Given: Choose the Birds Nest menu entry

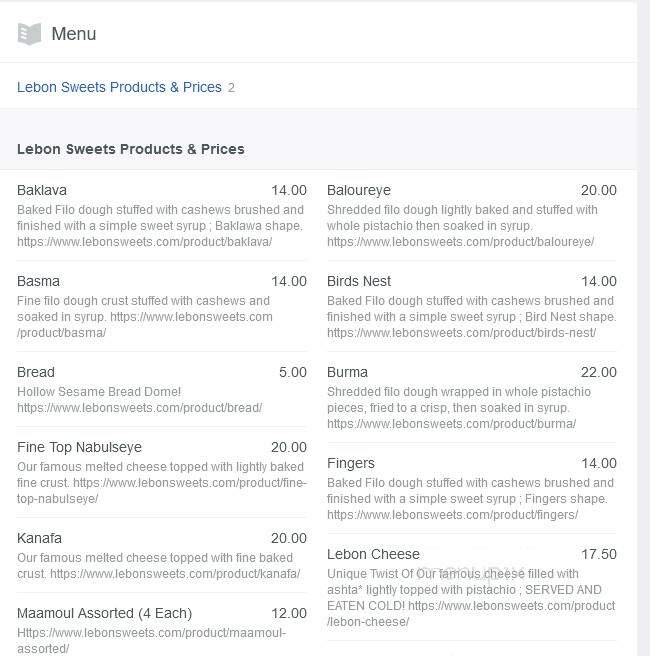Looking at the screenshot, I should tap(359, 281).
